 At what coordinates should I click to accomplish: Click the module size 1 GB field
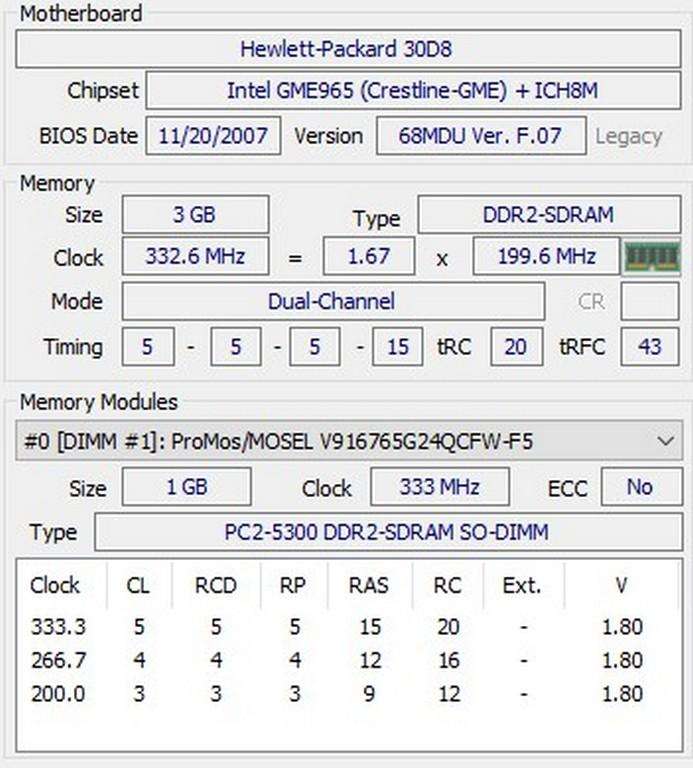click(x=187, y=487)
